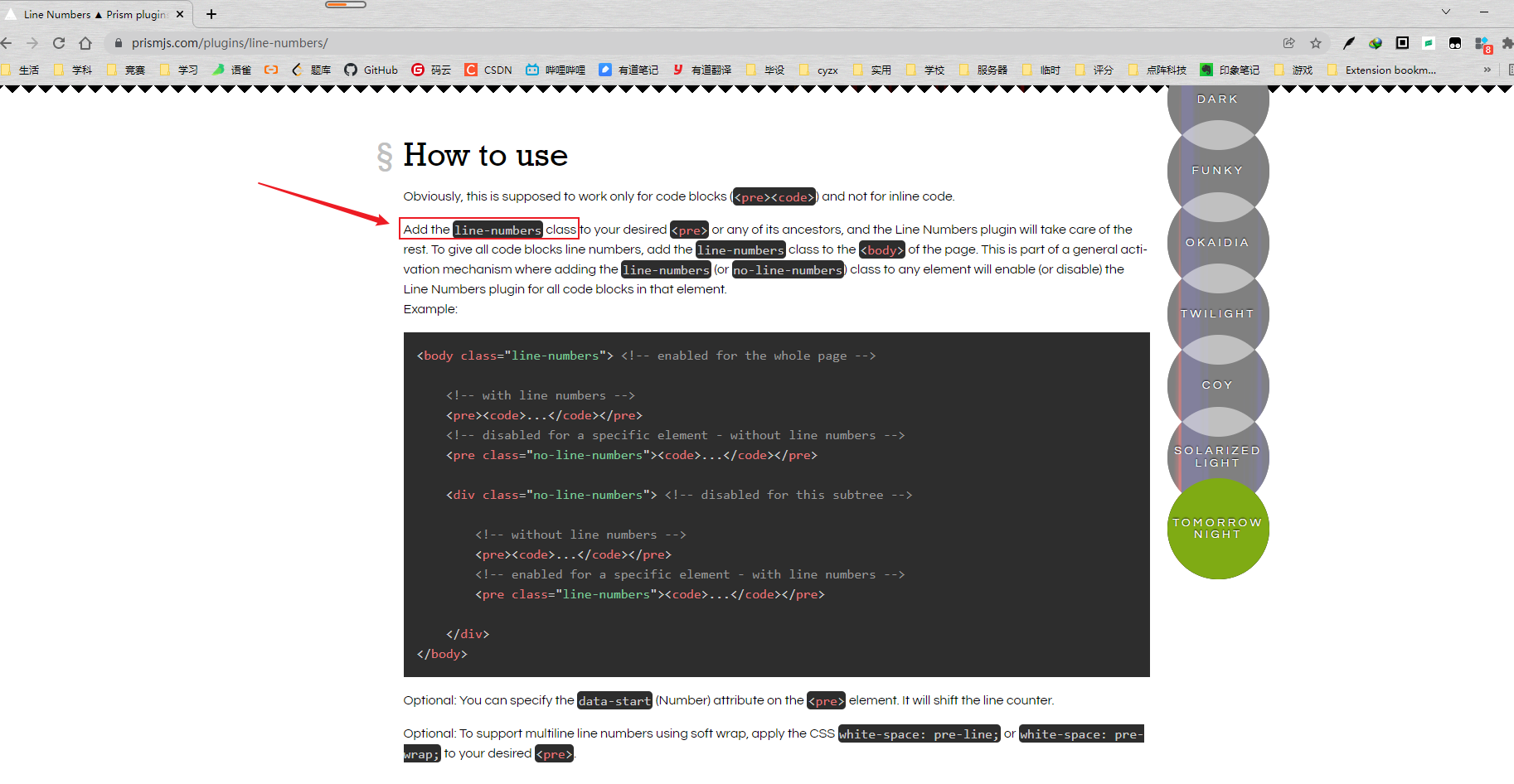Click the quill pen extension icon

1348,43
